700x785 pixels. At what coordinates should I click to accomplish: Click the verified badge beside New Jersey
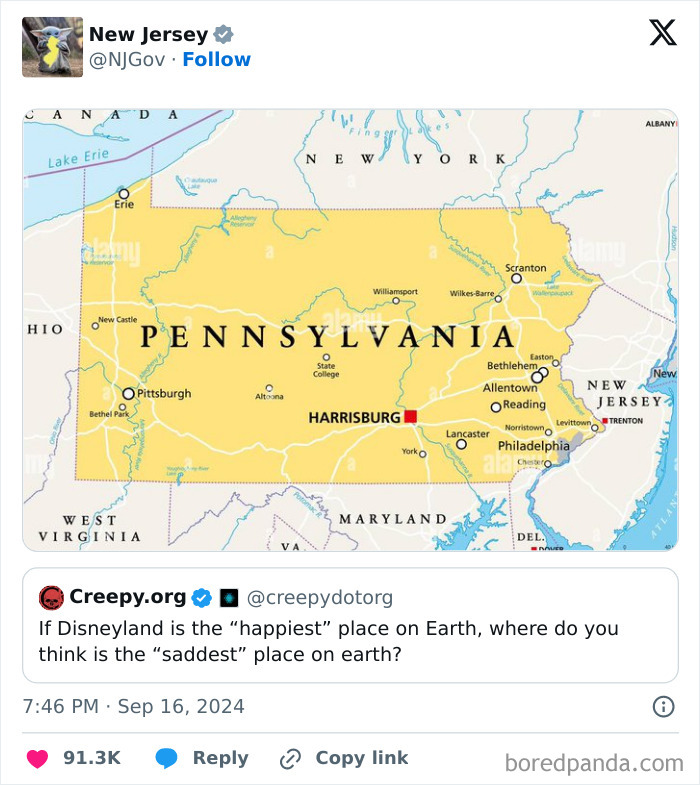(223, 35)
